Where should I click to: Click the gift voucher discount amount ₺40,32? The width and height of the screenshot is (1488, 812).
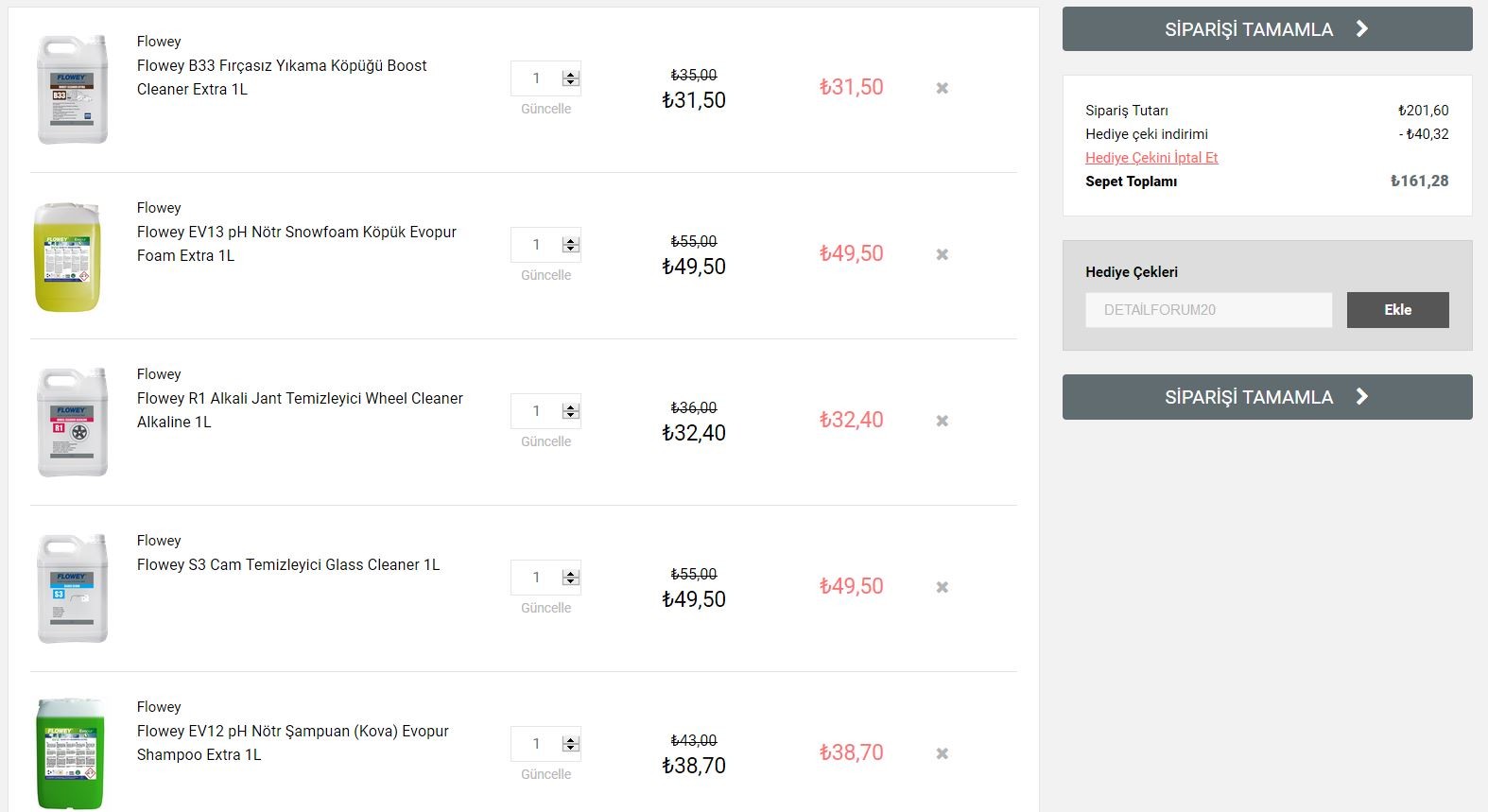click(x=1424, y=134)
